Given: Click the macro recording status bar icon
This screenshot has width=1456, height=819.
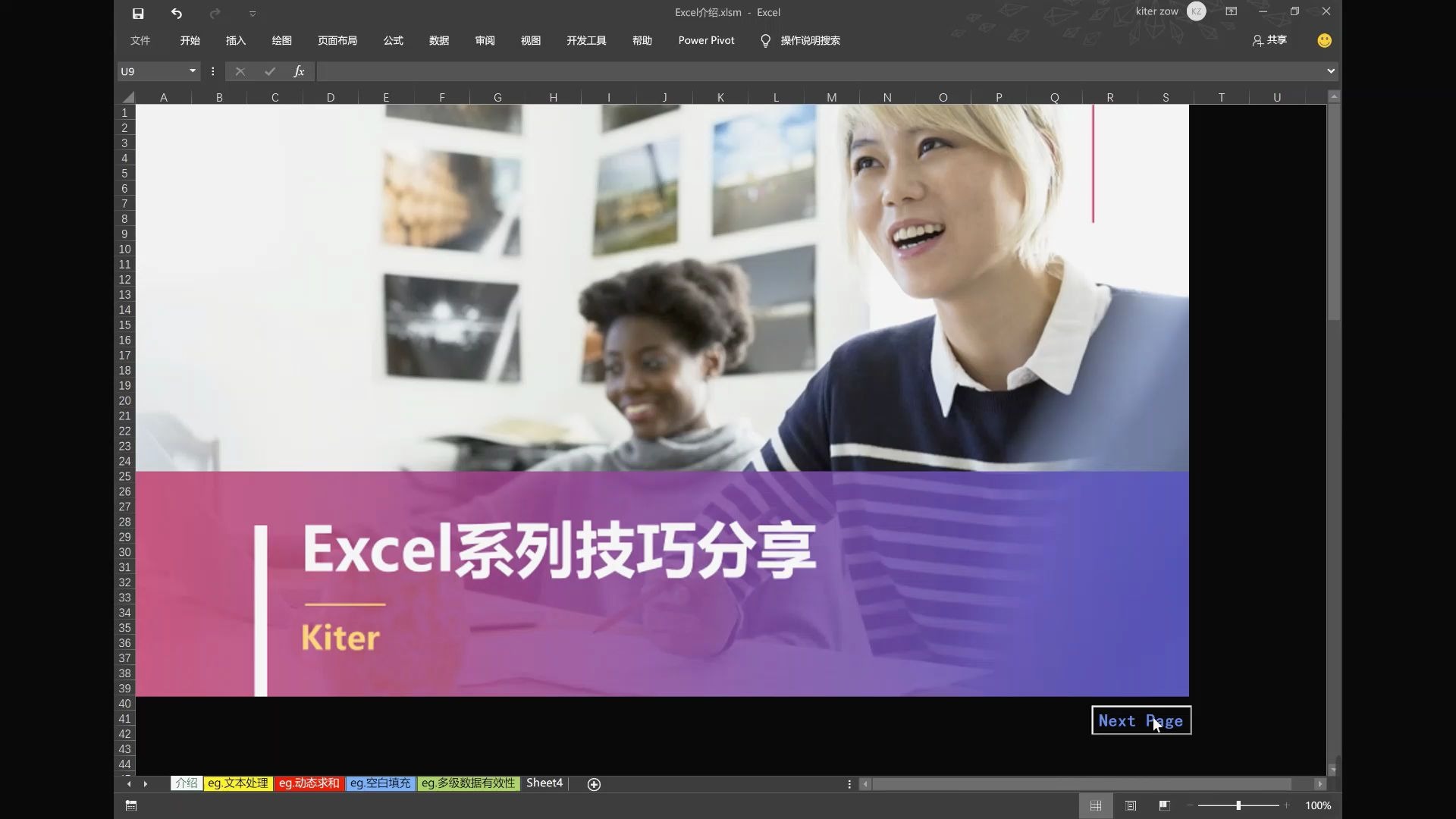Looking at the screenshot, I should coord(131,805).
